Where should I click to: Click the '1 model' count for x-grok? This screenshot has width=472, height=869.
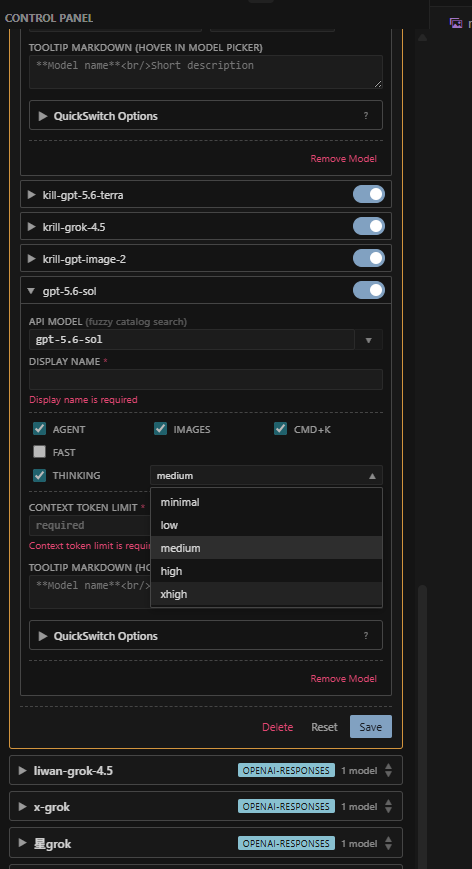pyautogui.click(x=359, y=807)
